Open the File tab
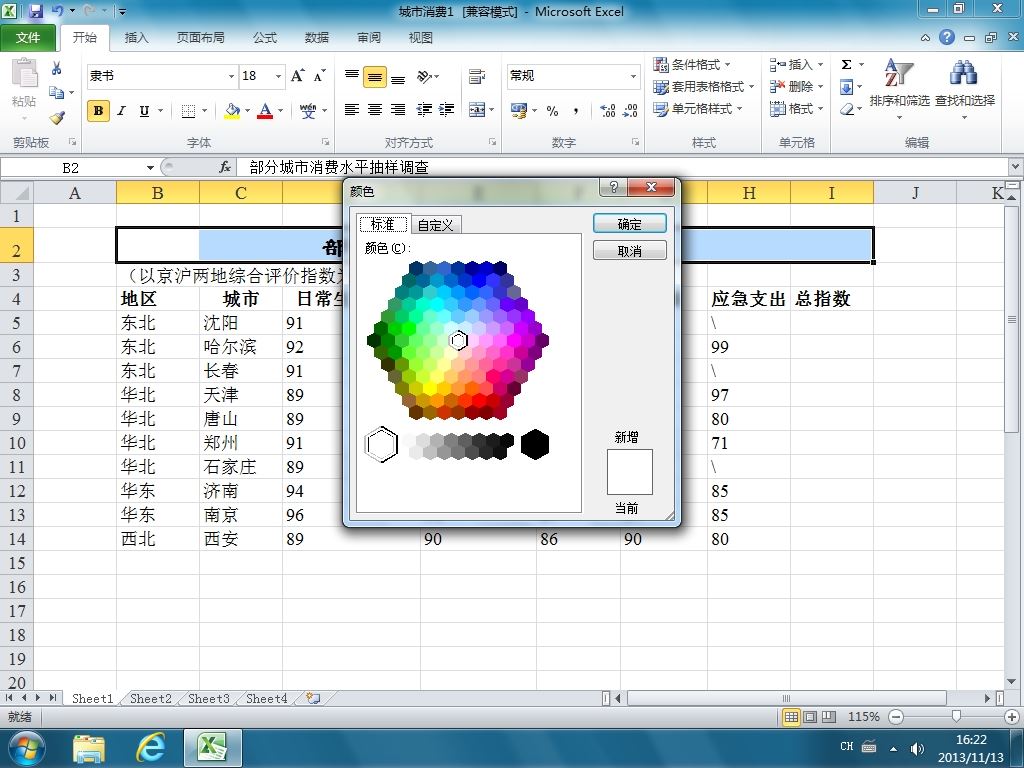The height and width of the screenshot is (768, 1024). (x=27, y=37)
